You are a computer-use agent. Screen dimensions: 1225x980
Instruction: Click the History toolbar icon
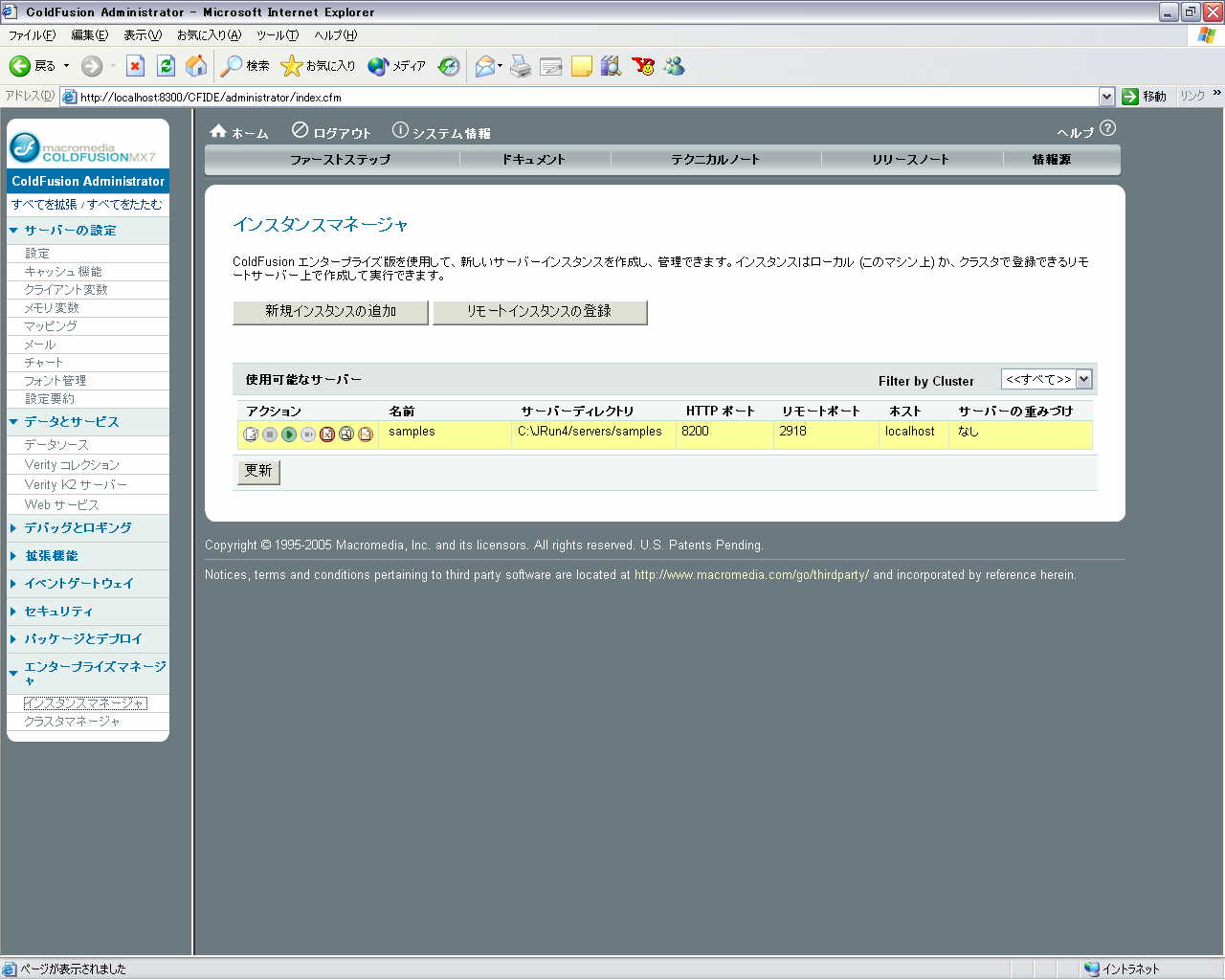[x=449, y=66]
